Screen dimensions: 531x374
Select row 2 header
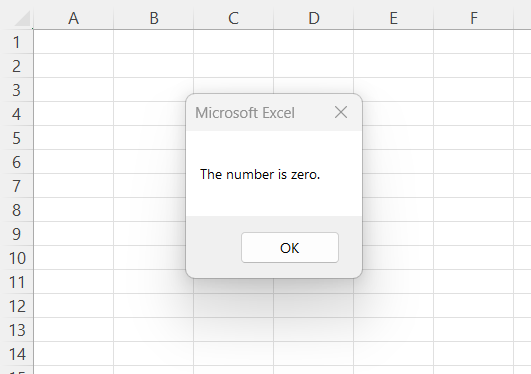coord(17,66)
